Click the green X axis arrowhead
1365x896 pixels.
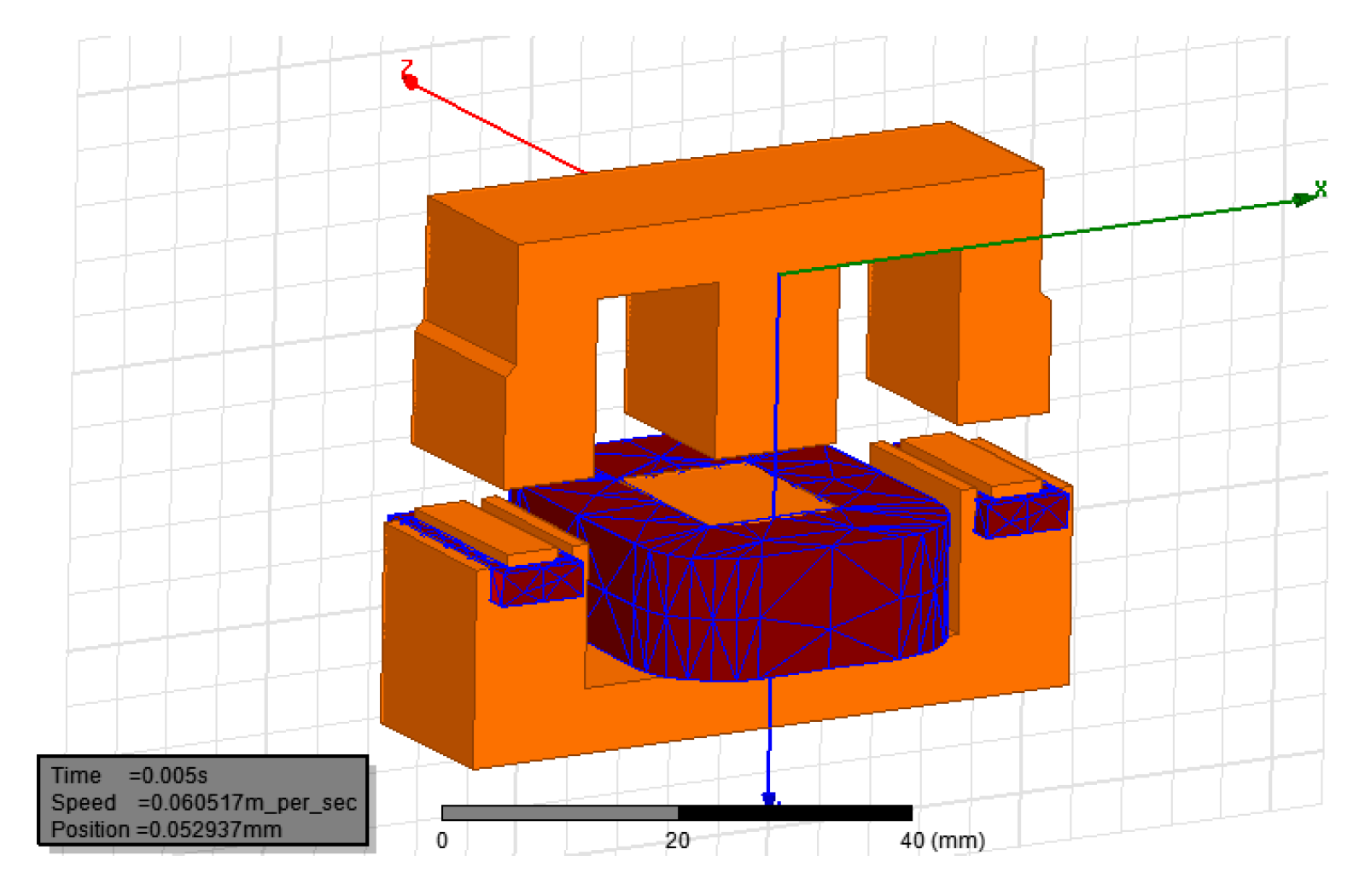(x=1304, y=200)
